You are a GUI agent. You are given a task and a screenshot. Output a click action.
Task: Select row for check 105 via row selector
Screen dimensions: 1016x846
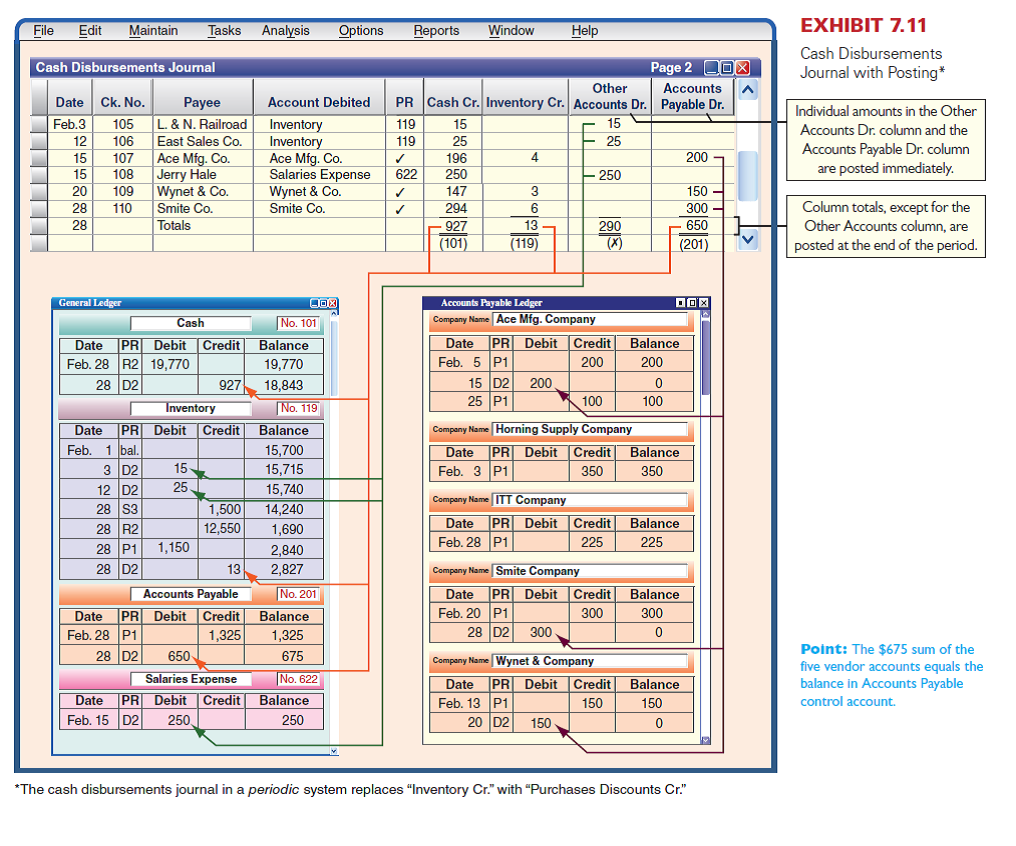point(39,125)
